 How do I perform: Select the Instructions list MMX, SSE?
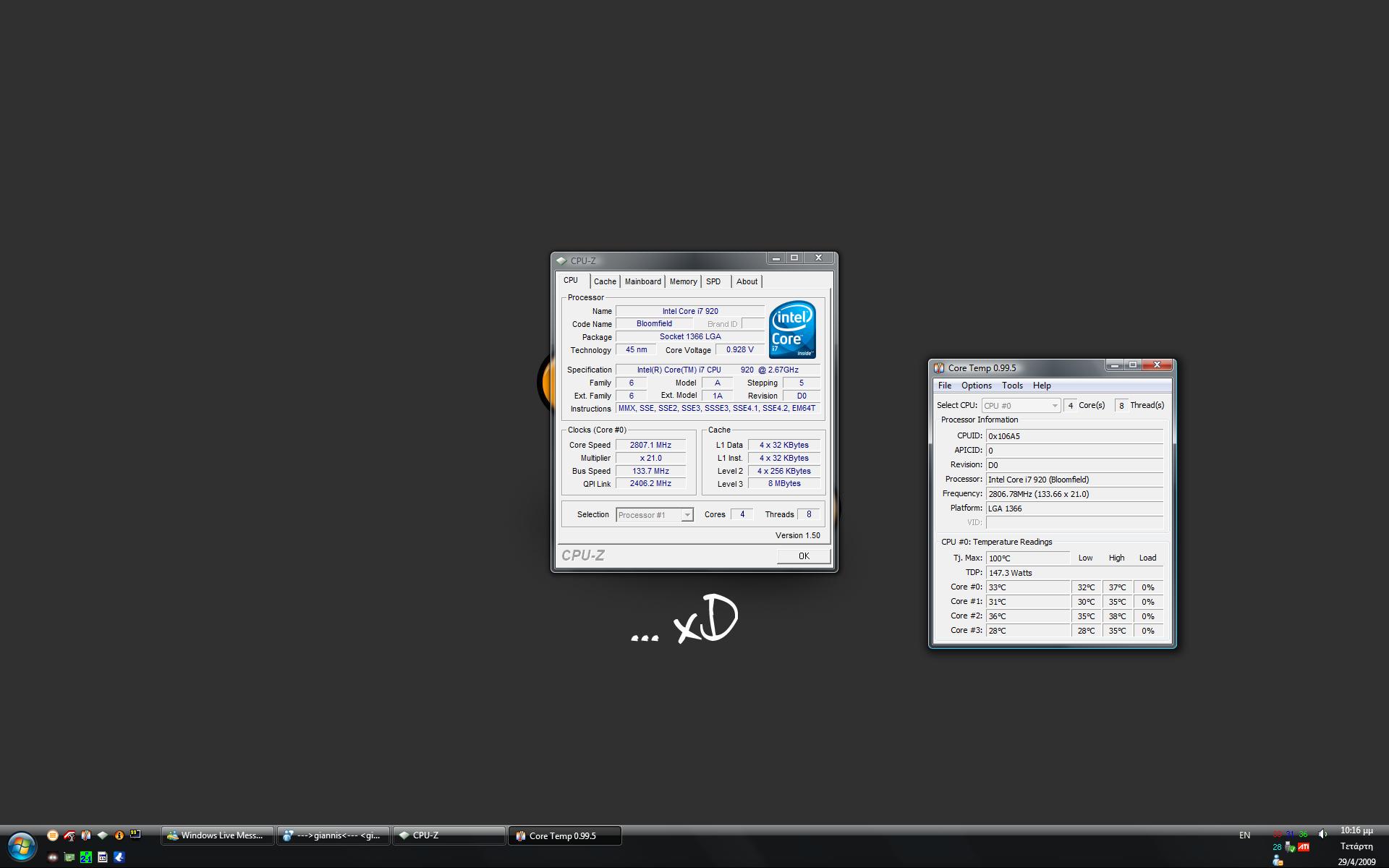[718, 409]
